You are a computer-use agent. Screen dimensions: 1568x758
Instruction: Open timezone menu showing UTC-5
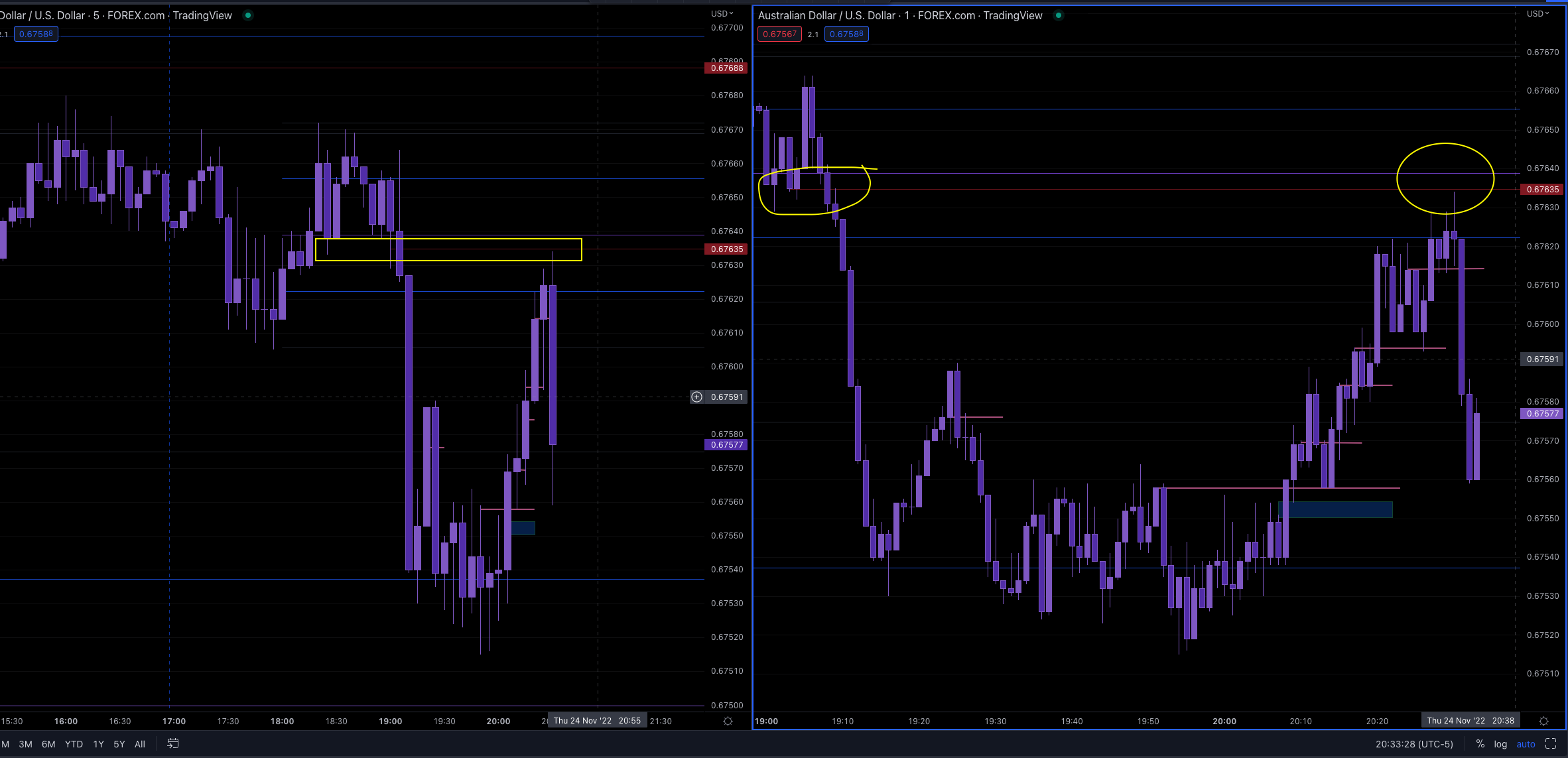[x=1414, y=744]
